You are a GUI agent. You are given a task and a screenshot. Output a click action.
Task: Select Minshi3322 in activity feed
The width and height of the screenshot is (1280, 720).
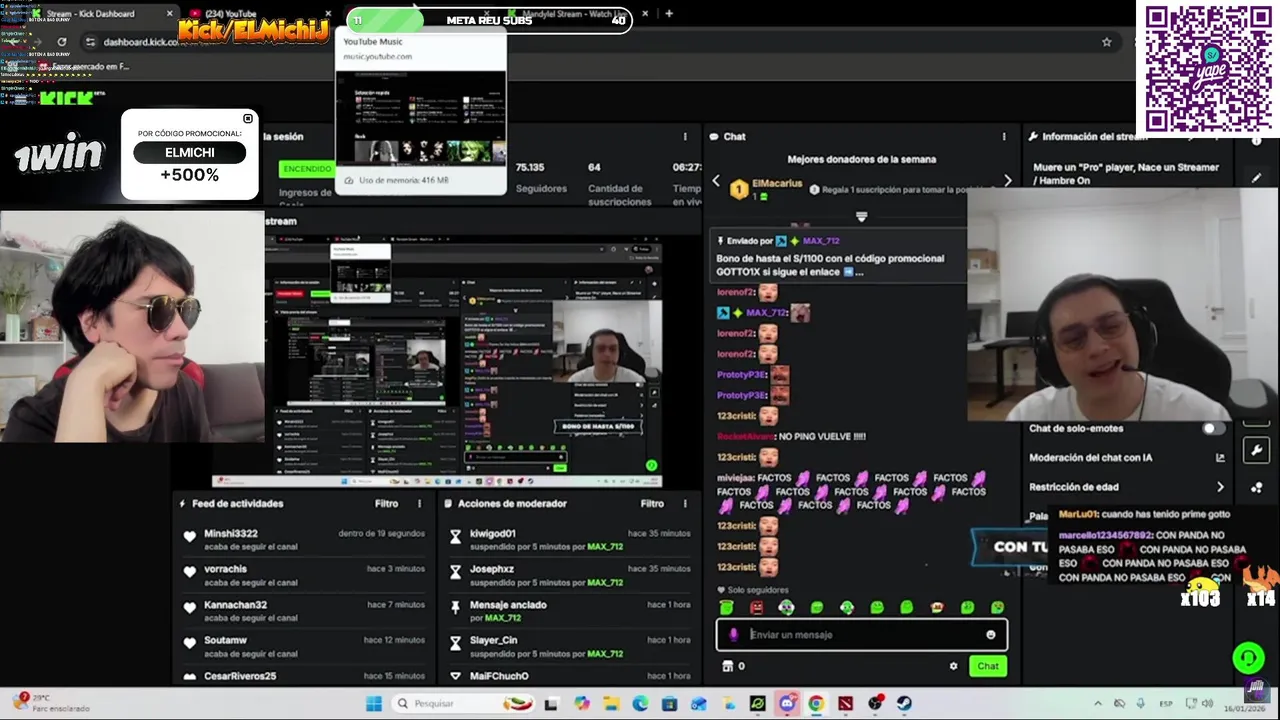pyautogui.click(x=303, y=540)
